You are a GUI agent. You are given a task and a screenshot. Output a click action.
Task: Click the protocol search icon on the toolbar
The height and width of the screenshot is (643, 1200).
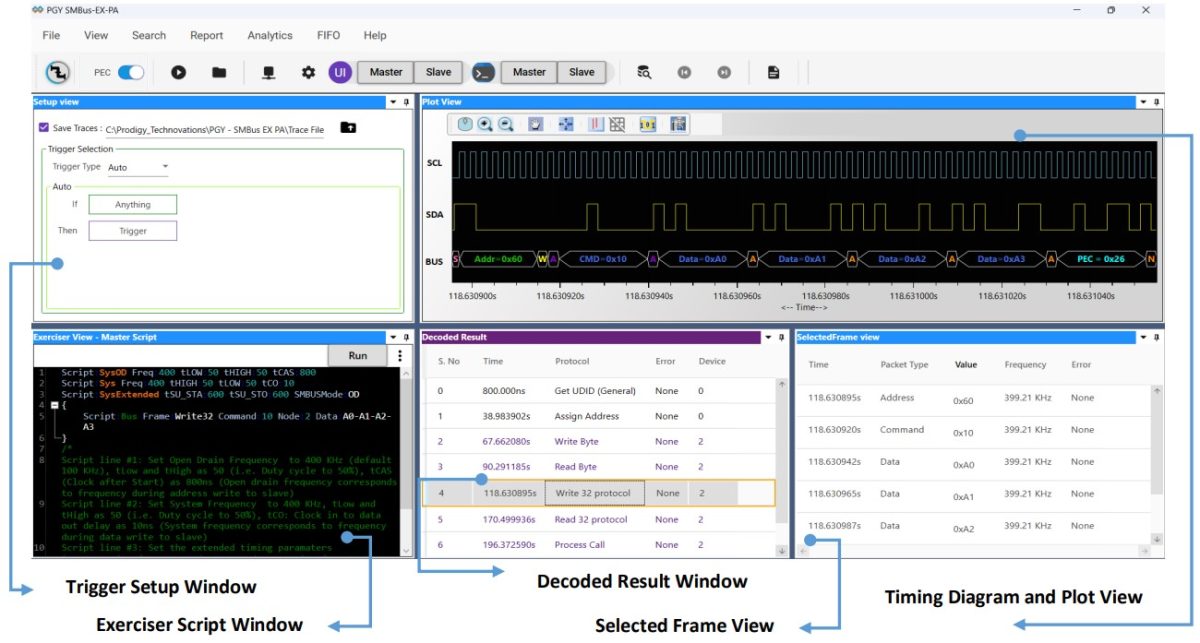(x=643, y=72)
